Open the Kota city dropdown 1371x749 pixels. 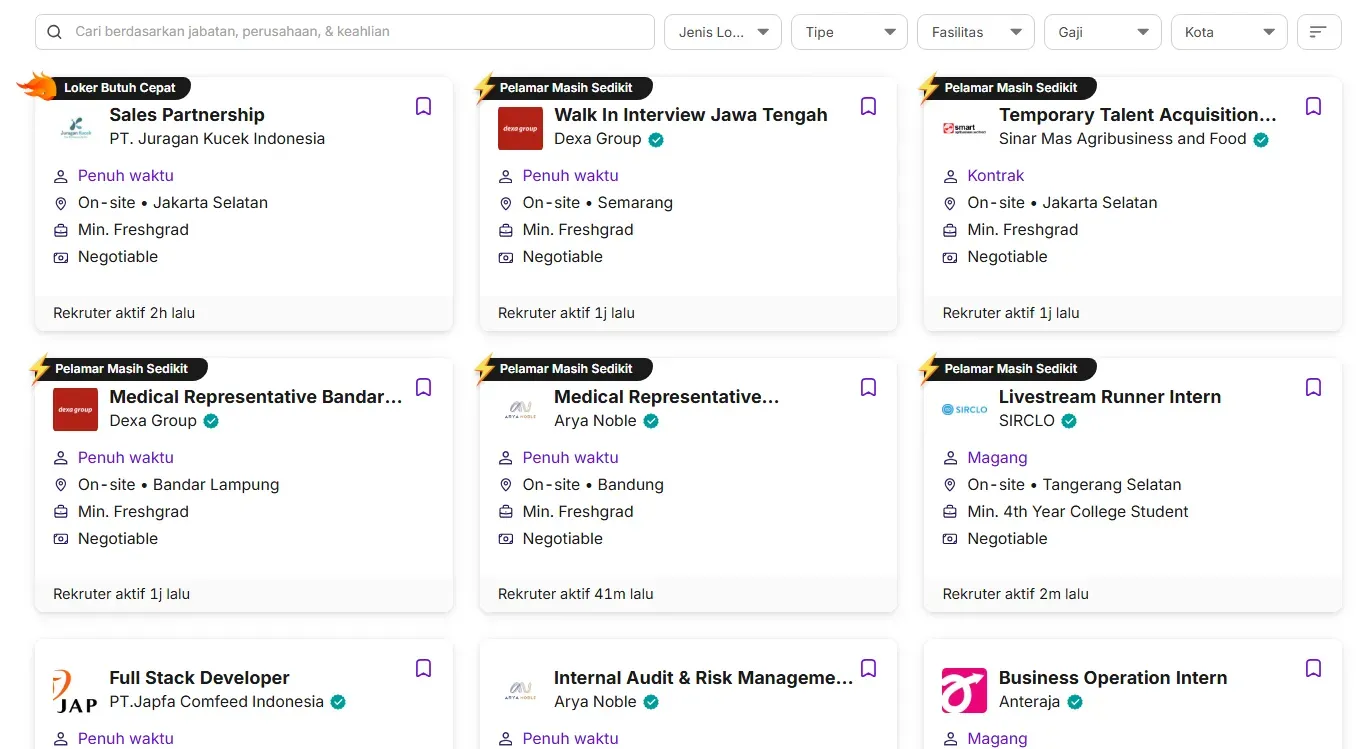[x=1228, y=32]
